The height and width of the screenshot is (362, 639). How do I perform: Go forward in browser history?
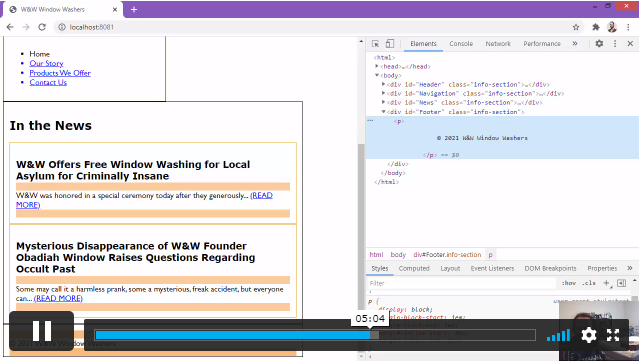click(x=26, y=27)
